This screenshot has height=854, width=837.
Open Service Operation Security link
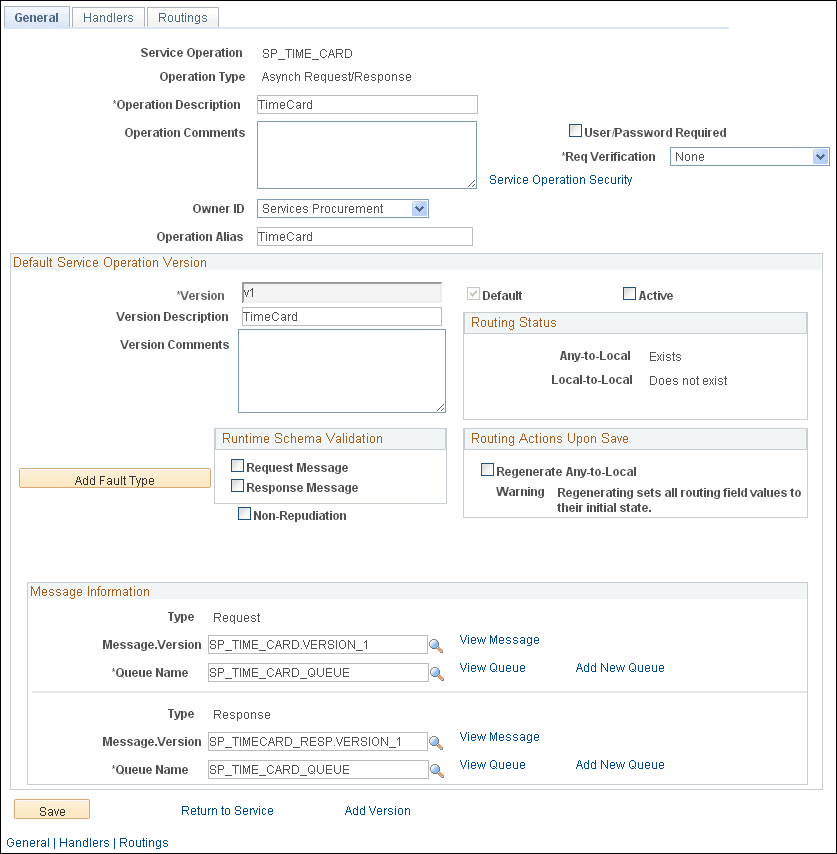(560, 179)
